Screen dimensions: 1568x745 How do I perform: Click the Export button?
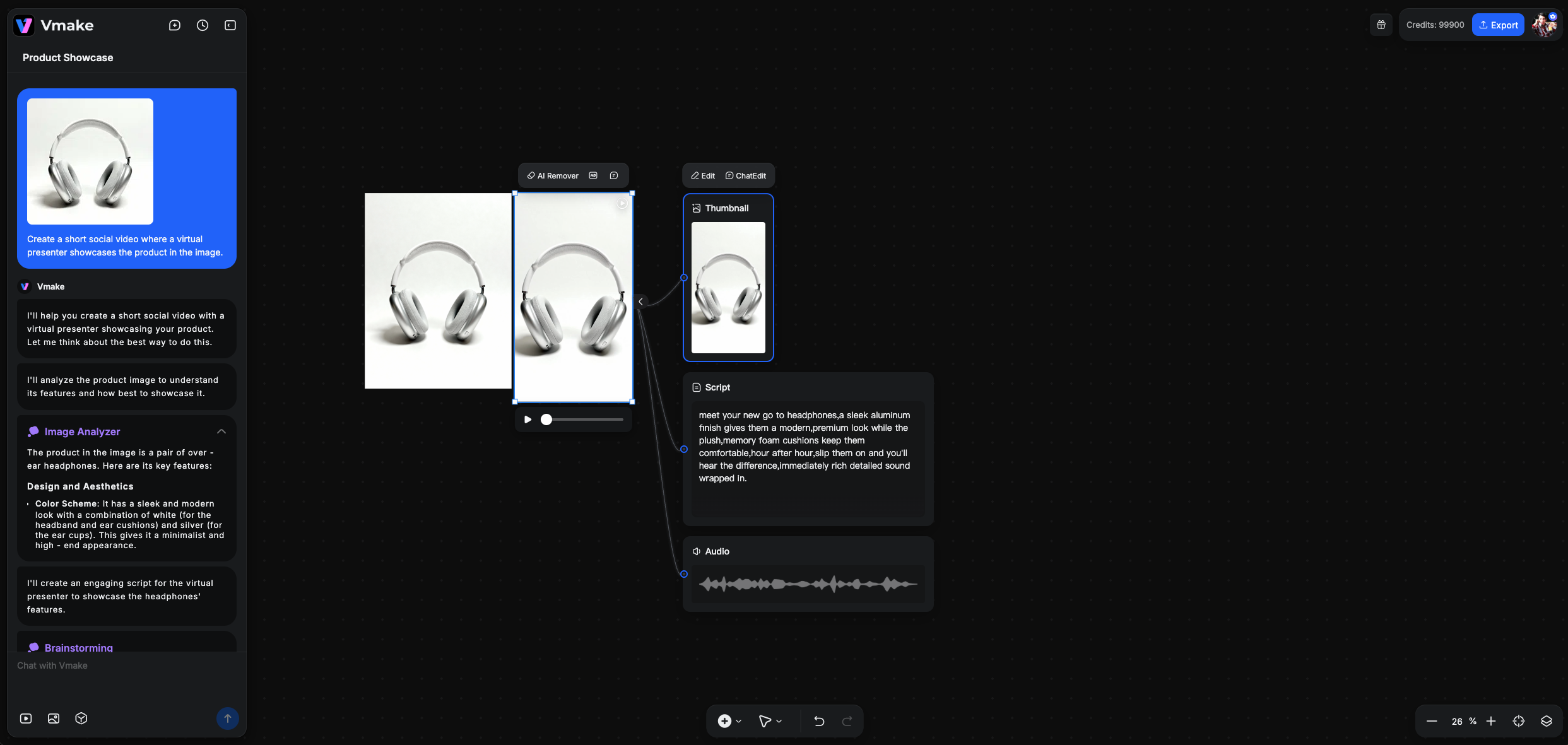tap(1498, 25)
